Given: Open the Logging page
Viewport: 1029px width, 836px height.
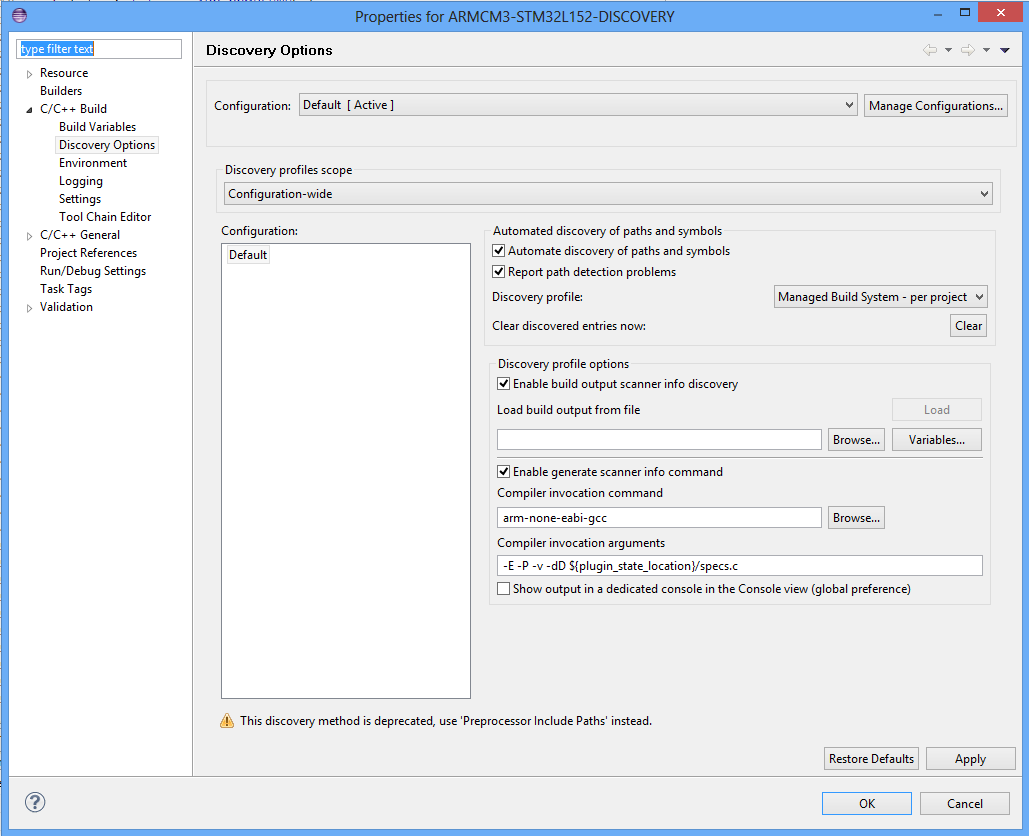Looking at the screenshot, I should click(81, 181).
